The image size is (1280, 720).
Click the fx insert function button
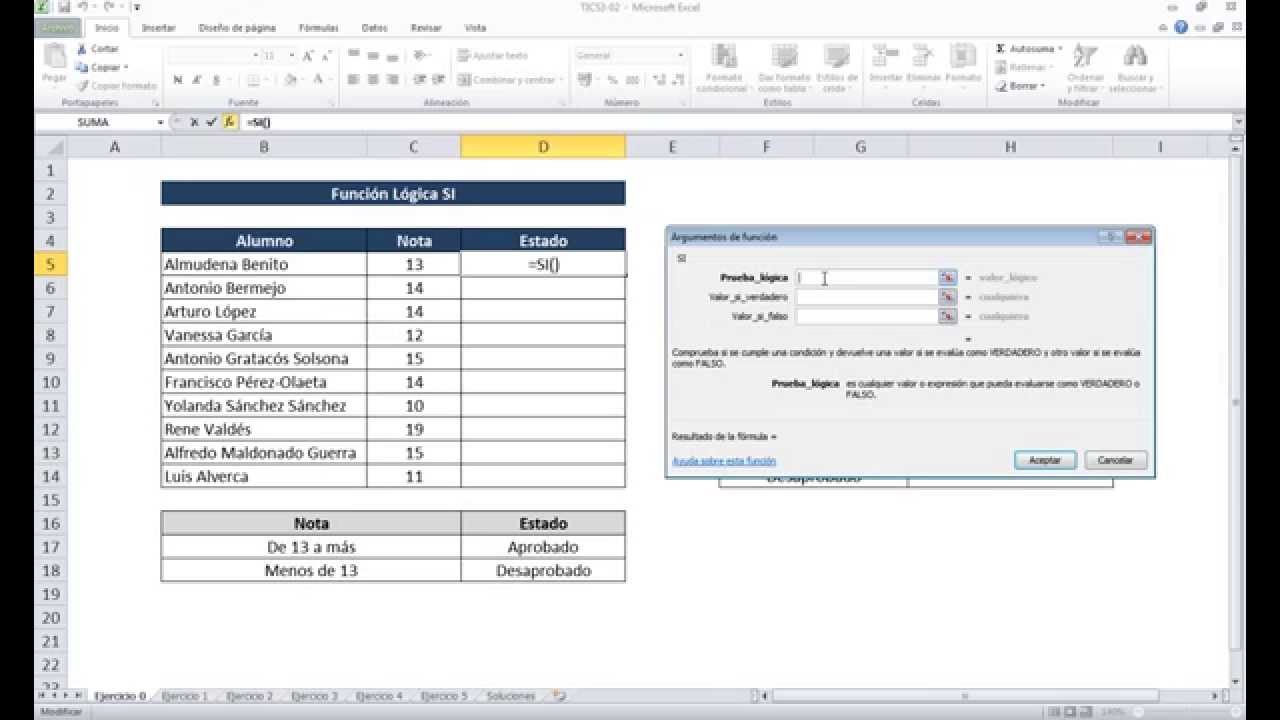coord(229,122)
